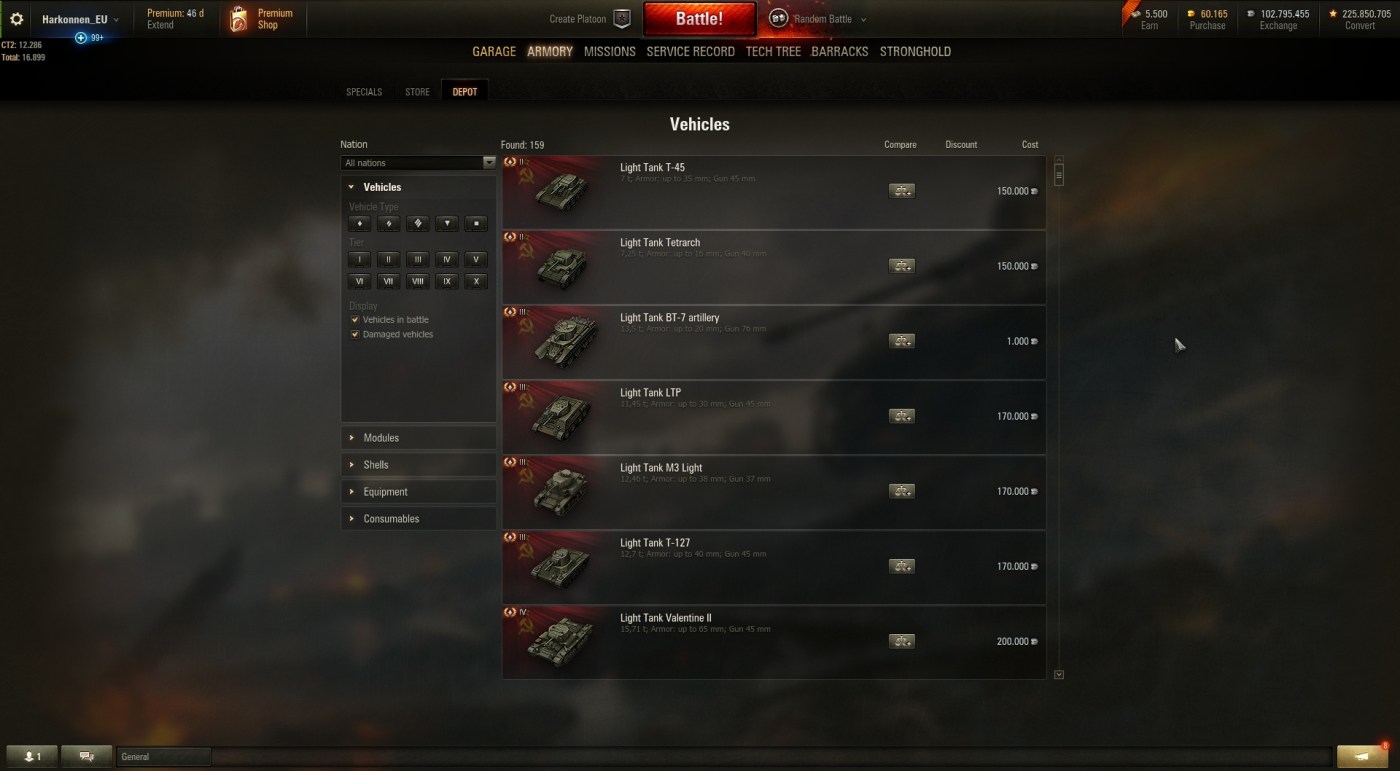Open settings via the gear icon
This screenshot has height=771, width=1400.
[x=16, y=19]
